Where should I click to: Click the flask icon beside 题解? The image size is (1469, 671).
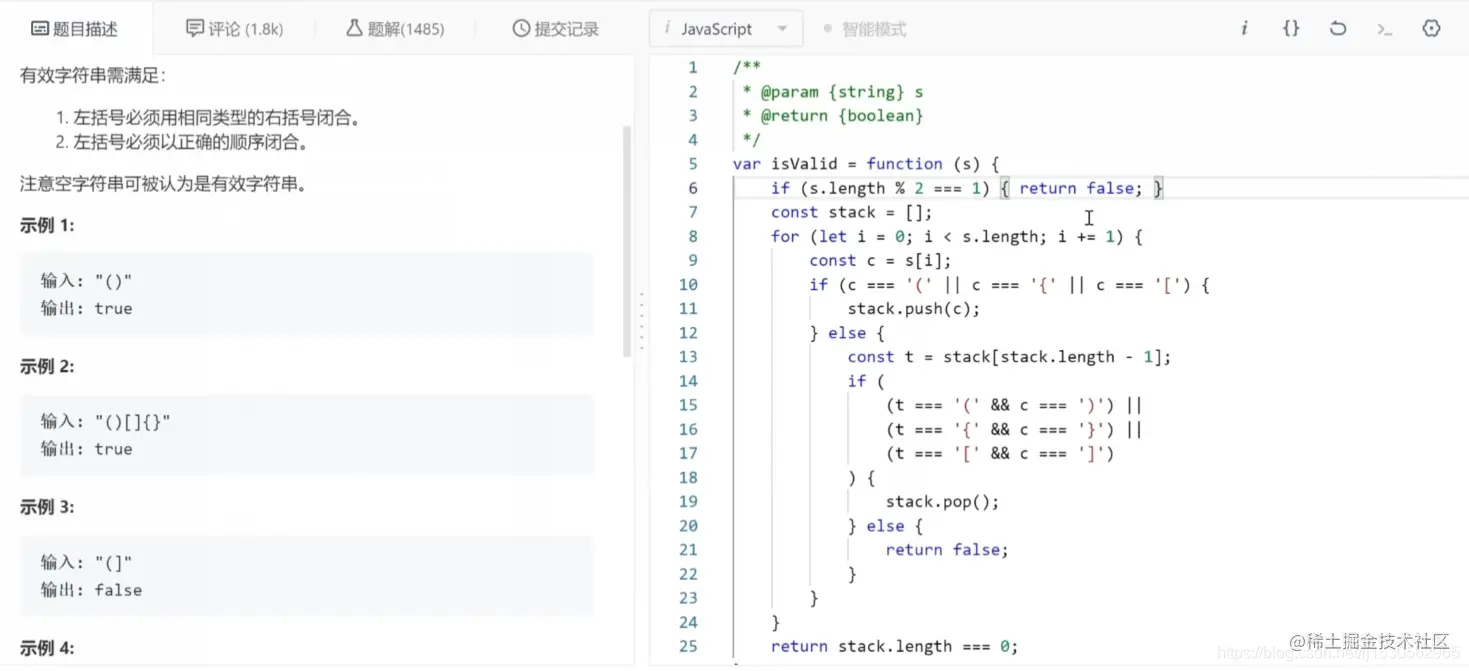coord(354,29)
